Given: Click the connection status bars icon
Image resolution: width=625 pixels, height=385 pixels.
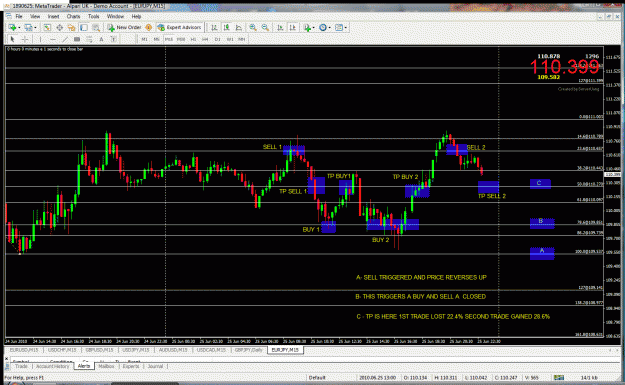Looking at the screenshot, I should click(x=559, y=377).
